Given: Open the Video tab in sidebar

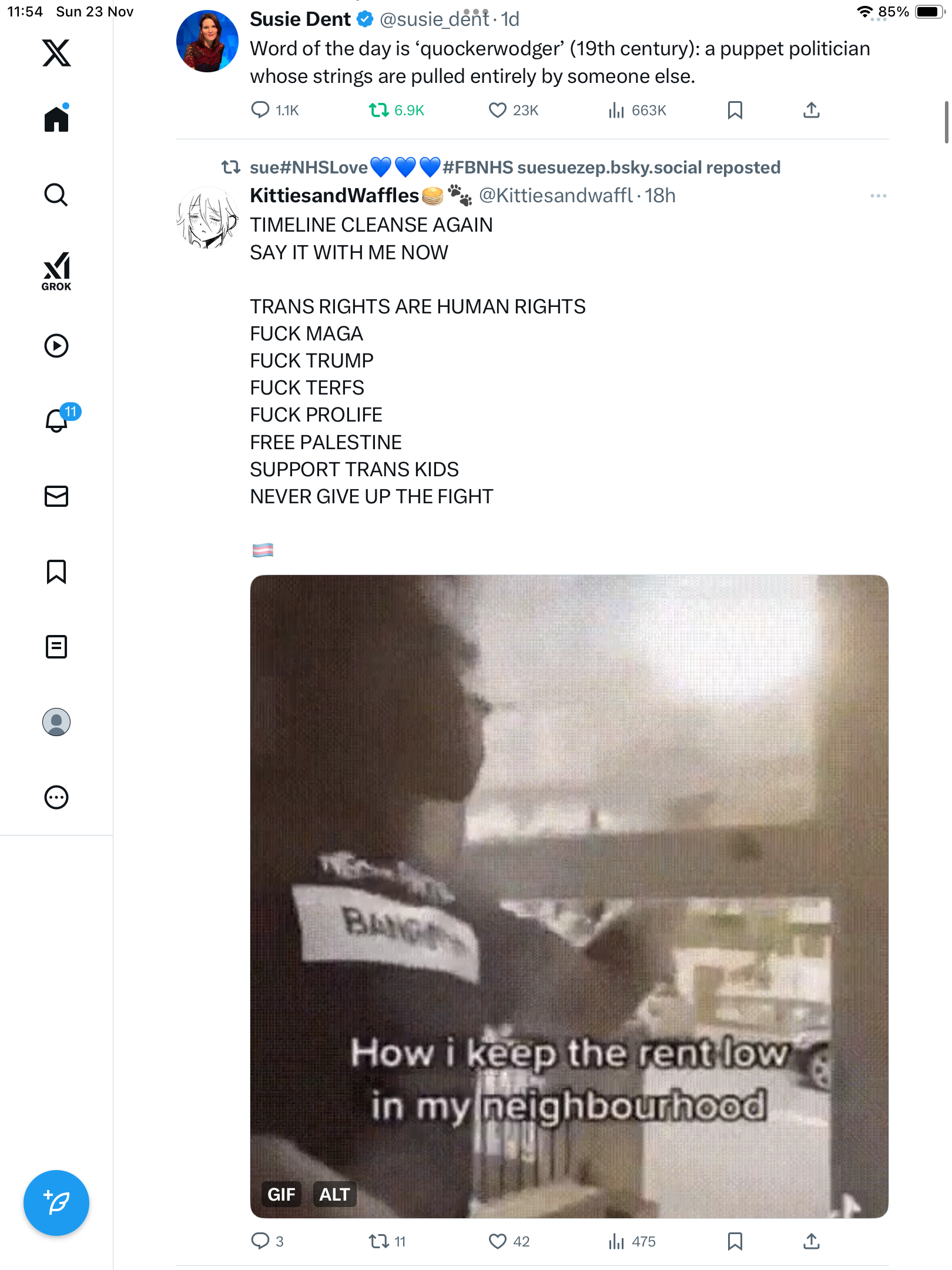Looking at the screenshot, I should pos(56,346).
